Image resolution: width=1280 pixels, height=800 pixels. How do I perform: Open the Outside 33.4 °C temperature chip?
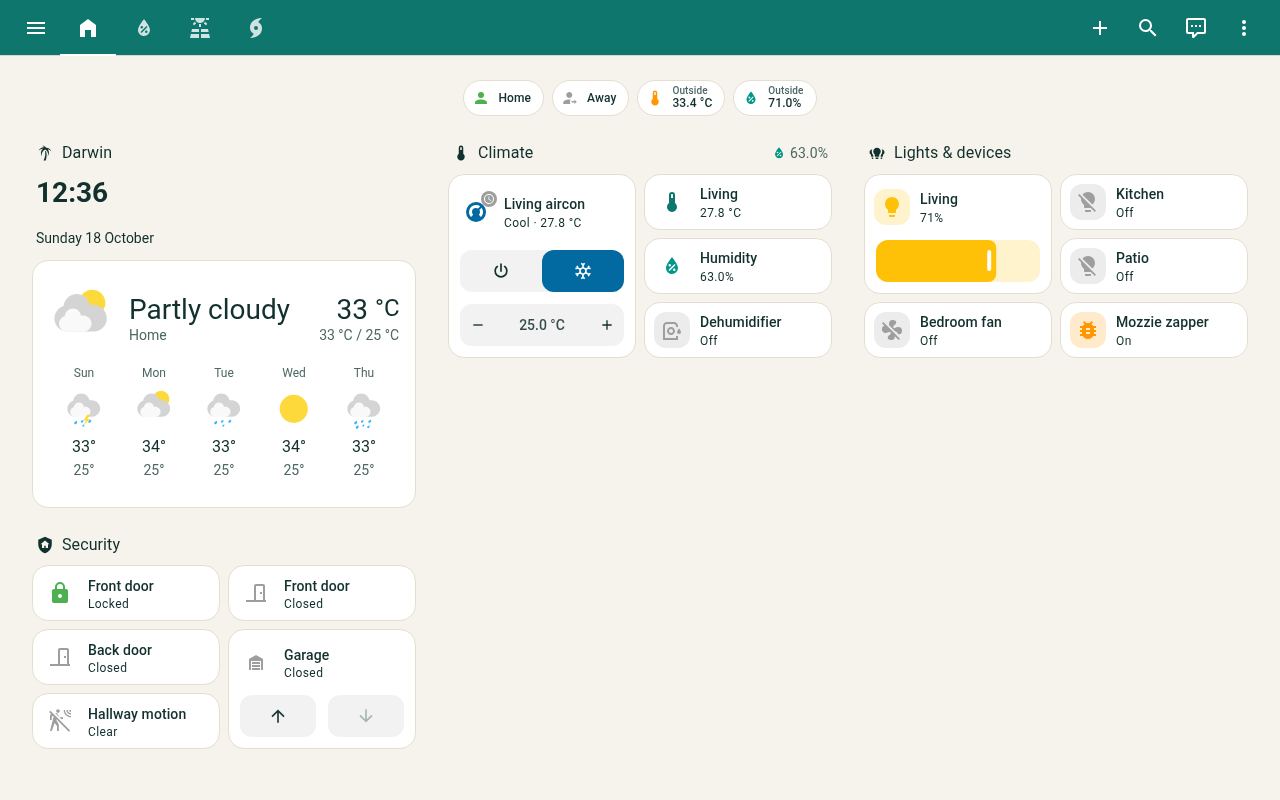681,98
